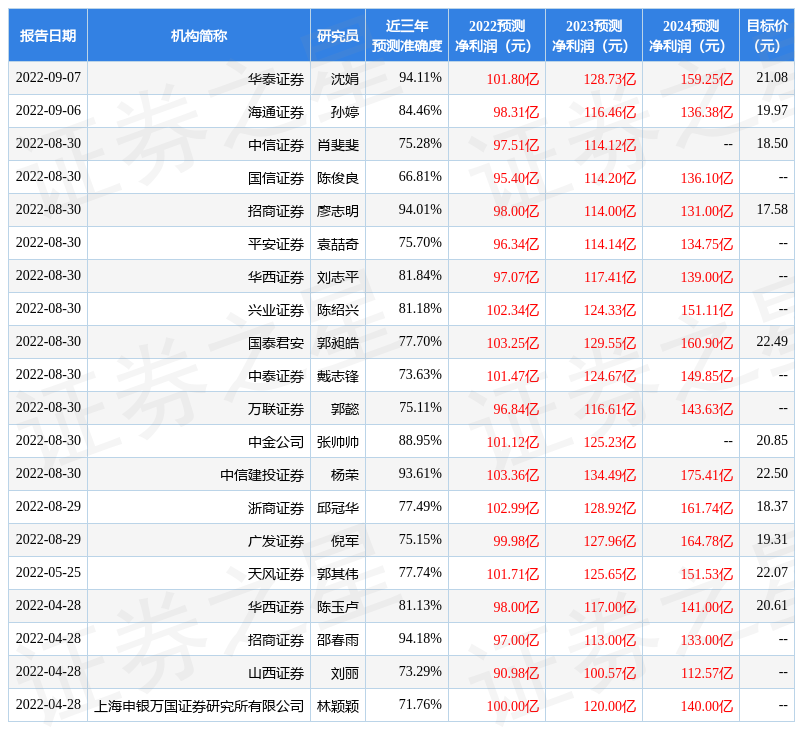The width and height of the screenshot is (795, 730).
Task: Click the 机构简称 column header
Action: tap(199, 35)
